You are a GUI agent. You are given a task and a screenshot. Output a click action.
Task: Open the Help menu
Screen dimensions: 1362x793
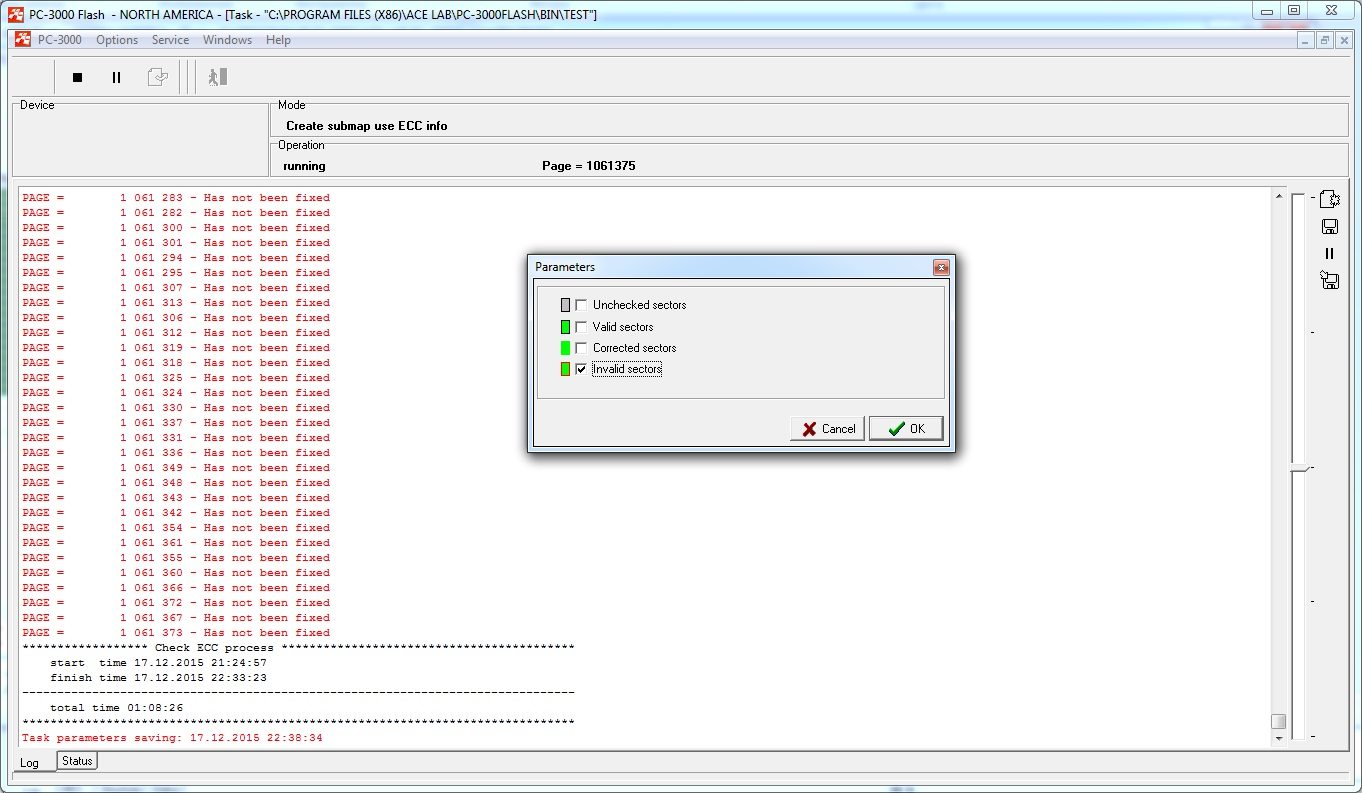click(278, 40)
